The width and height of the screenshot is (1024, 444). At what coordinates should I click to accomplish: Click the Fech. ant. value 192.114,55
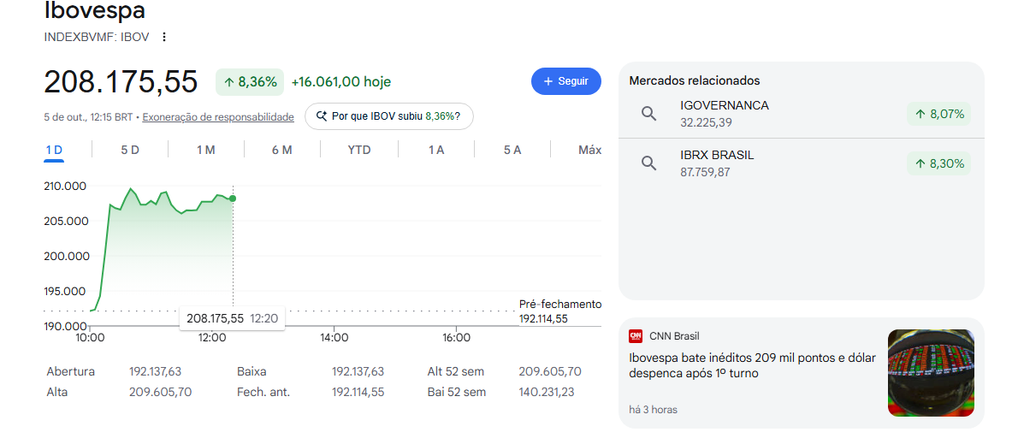358,392
